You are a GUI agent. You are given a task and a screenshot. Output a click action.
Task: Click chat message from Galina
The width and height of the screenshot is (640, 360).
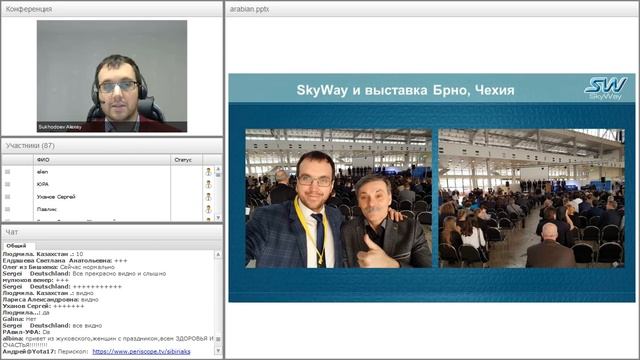[19, 319]
